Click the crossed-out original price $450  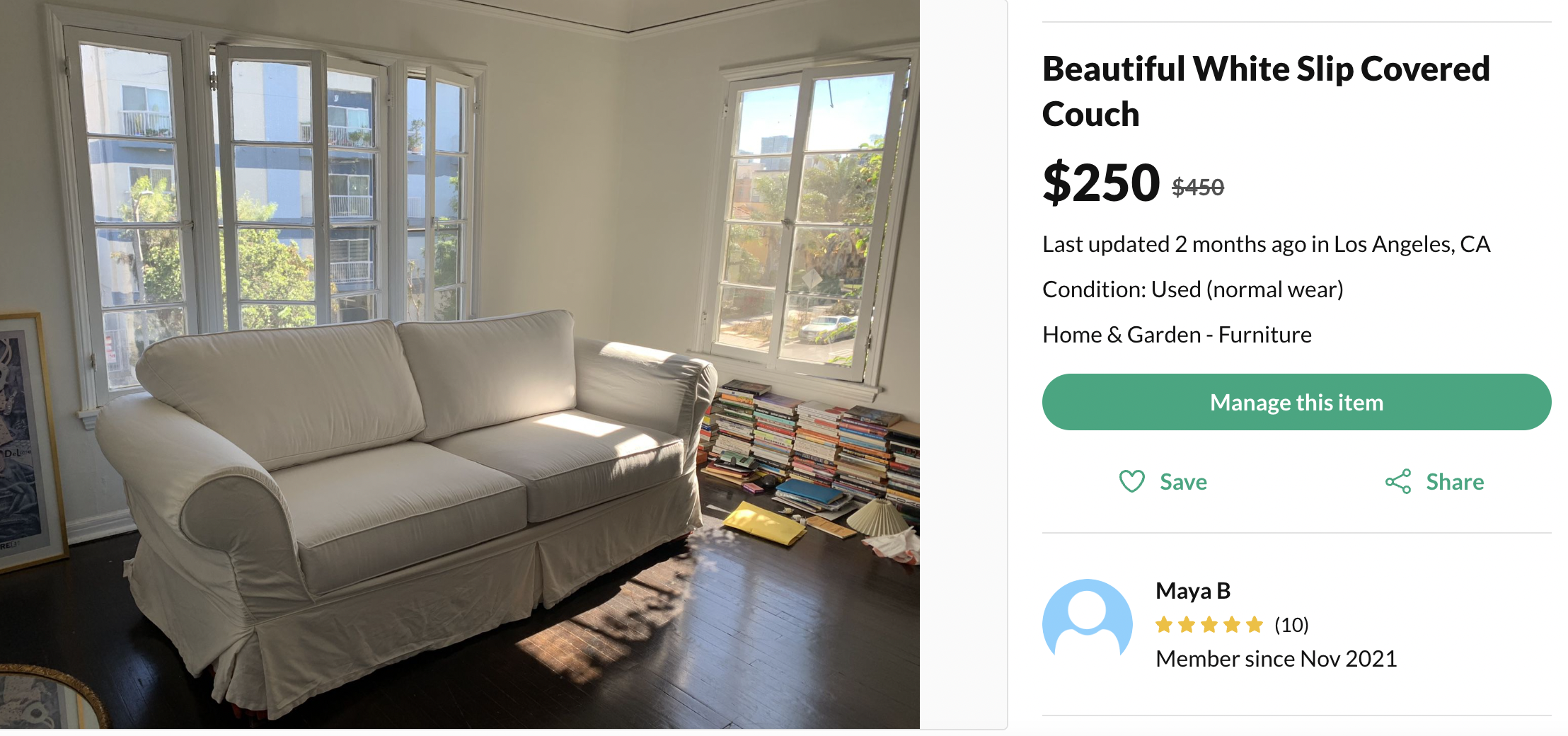pyautogui.click(x=1198, y=188)
